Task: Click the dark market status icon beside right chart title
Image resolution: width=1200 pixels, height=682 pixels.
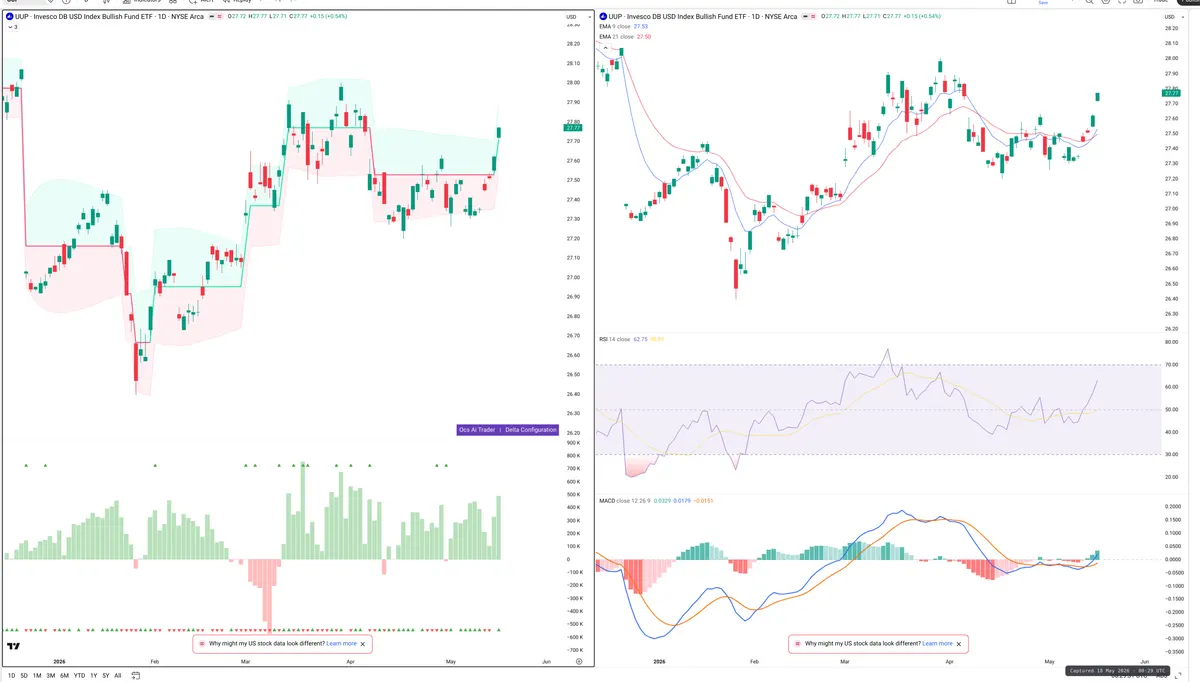Action: pyautogui.click(x=803, y=17)
